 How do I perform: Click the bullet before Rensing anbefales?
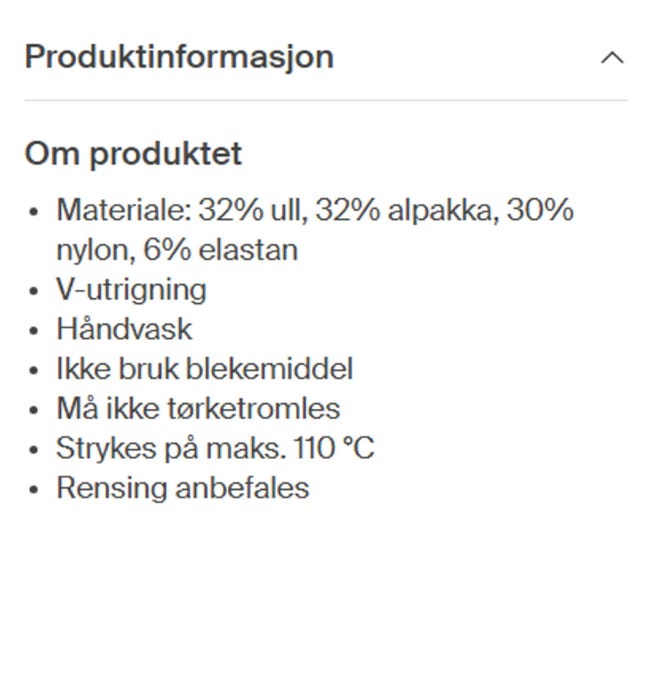[35, 490]
